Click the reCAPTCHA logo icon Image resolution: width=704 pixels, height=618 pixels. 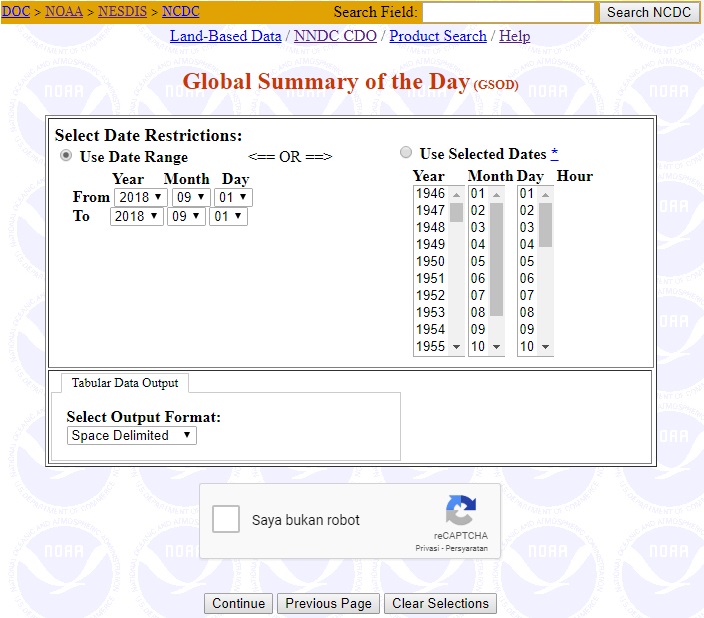pyautogui.click(x=461, y=510)
